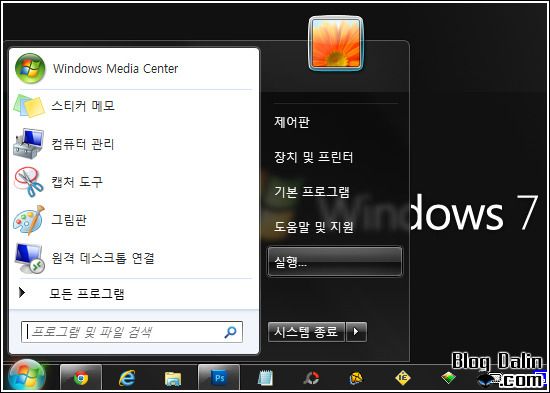Click the yellow diamond IE taskbar icon
The width and height of the screenshot is (550, 393).
403,378
